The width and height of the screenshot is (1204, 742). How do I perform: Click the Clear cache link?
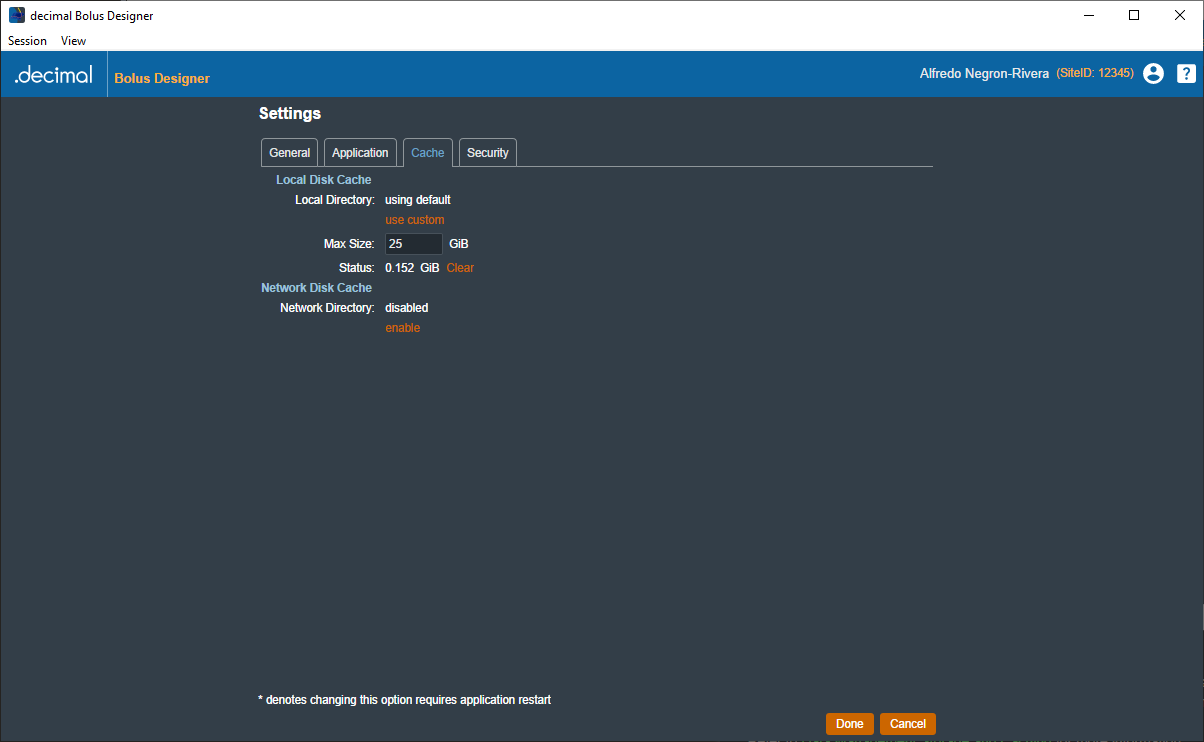click(x=460, y=268)
